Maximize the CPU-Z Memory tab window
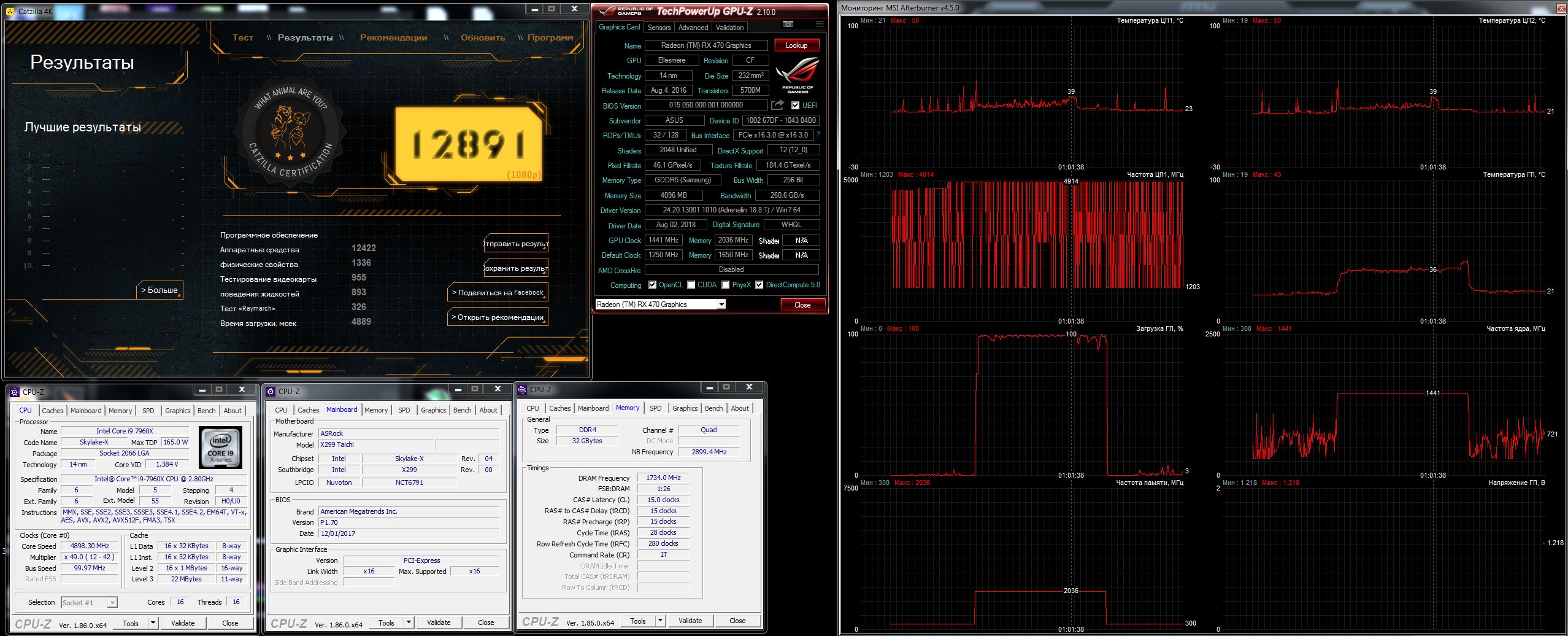 coord(726,387)
